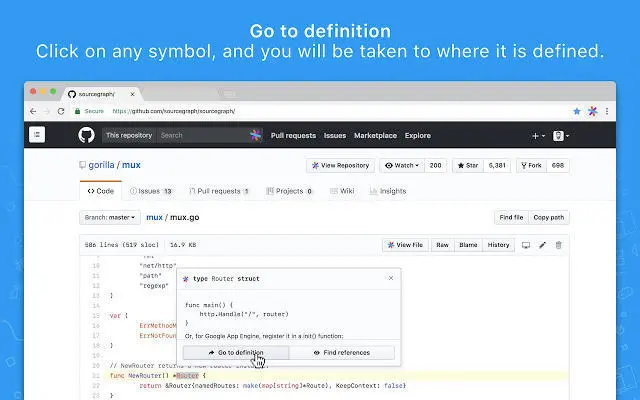Image resolution: width=640 pixels, height=400 pixels.
Task: Switch to the Insights tab
Action: coord(388,191)
